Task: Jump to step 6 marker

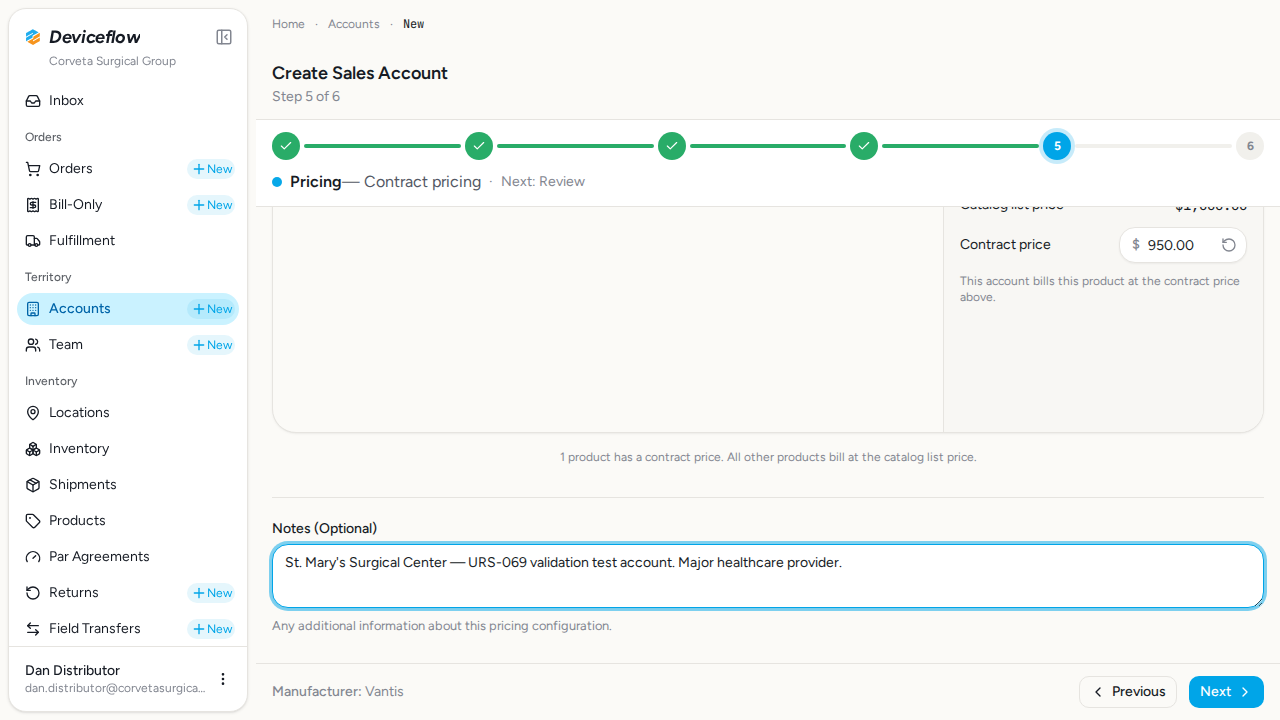Action: [x=1250, y=146]
